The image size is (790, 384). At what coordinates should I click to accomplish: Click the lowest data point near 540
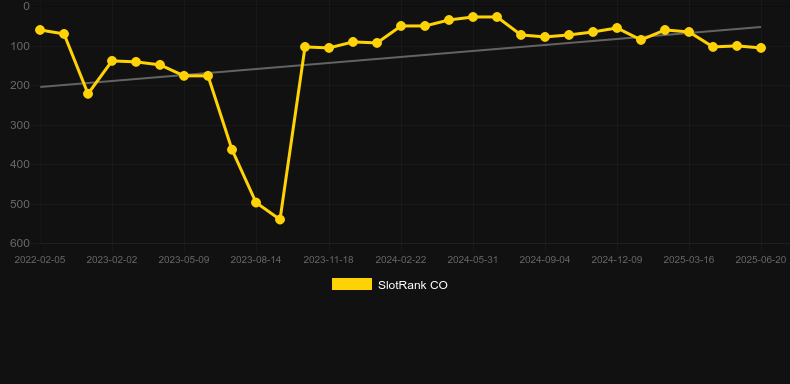pyautogui.click(x=280, y=220)
